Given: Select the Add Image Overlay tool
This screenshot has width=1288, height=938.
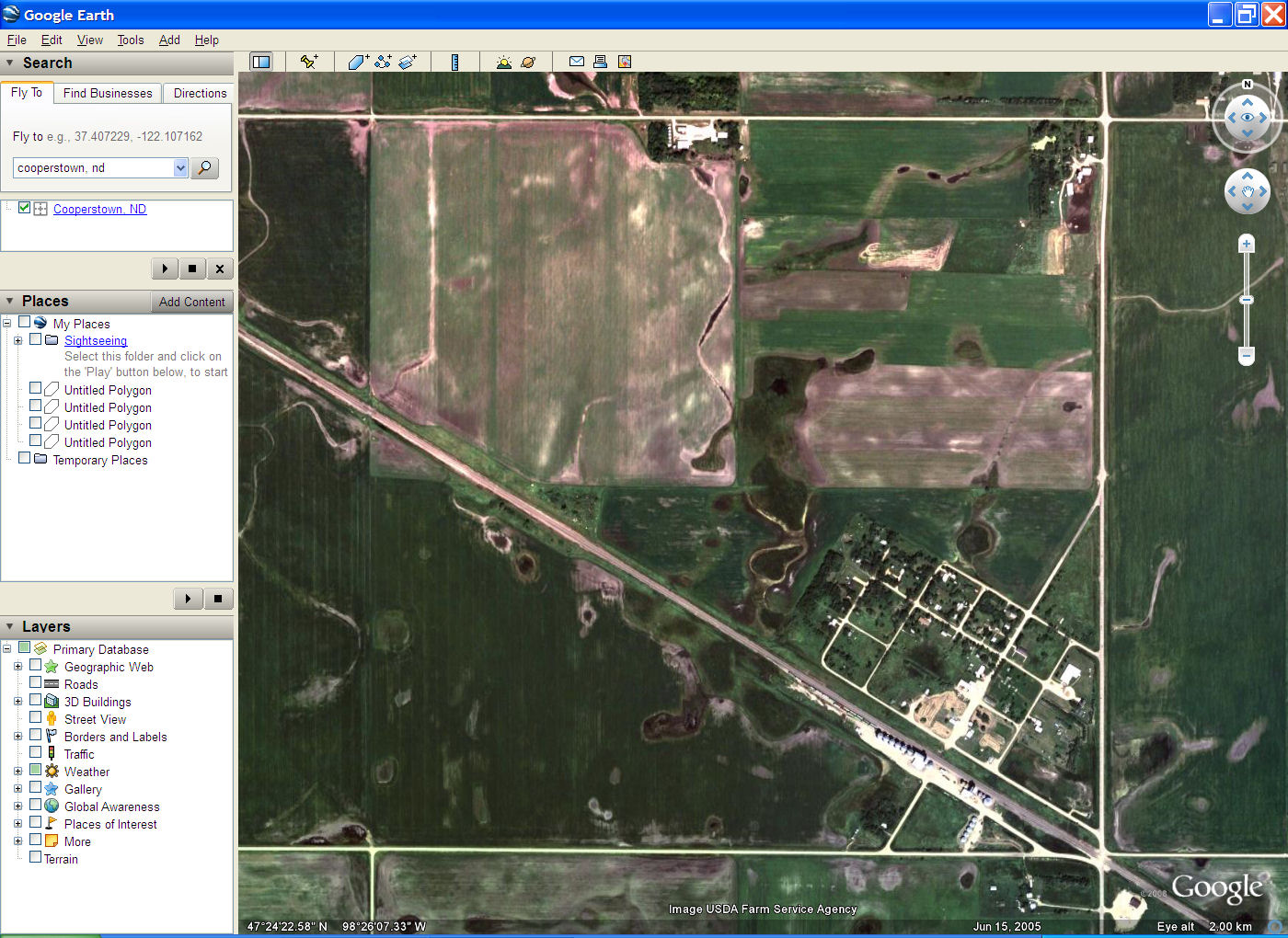Looking at the screenshot, I should 408,62.
